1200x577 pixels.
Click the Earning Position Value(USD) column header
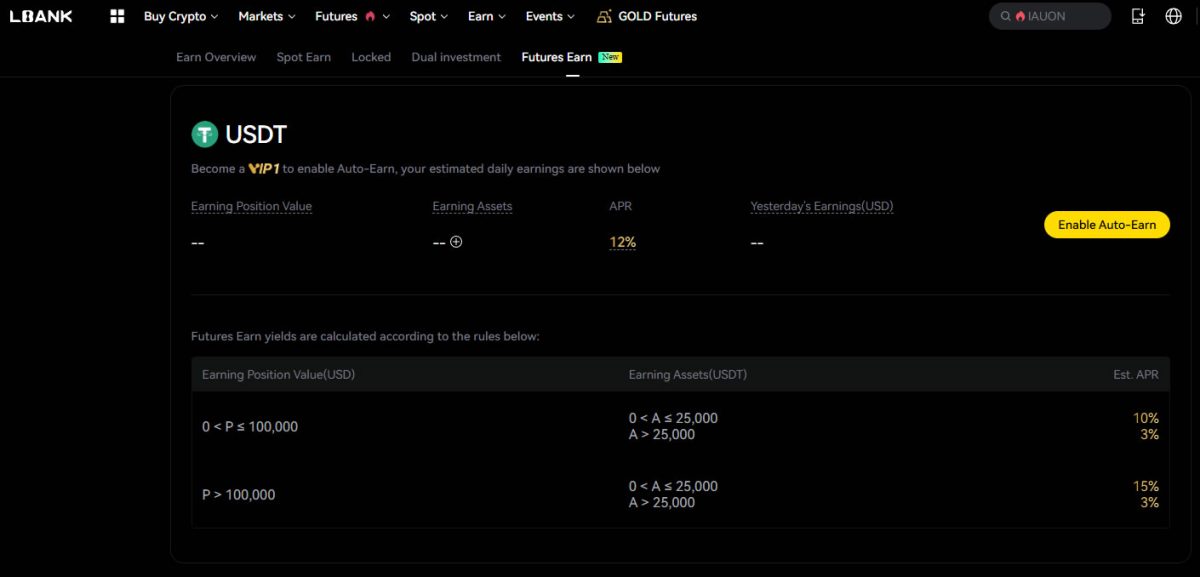(279, 374)
